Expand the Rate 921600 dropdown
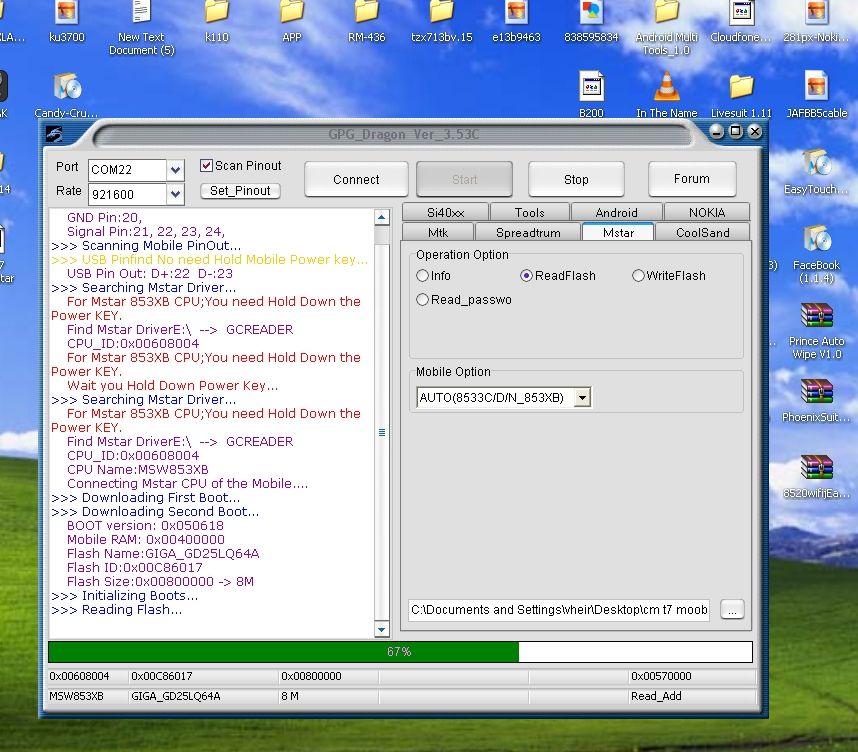The height and width of the screenshot is (752, 858). (x=176, y=194)
